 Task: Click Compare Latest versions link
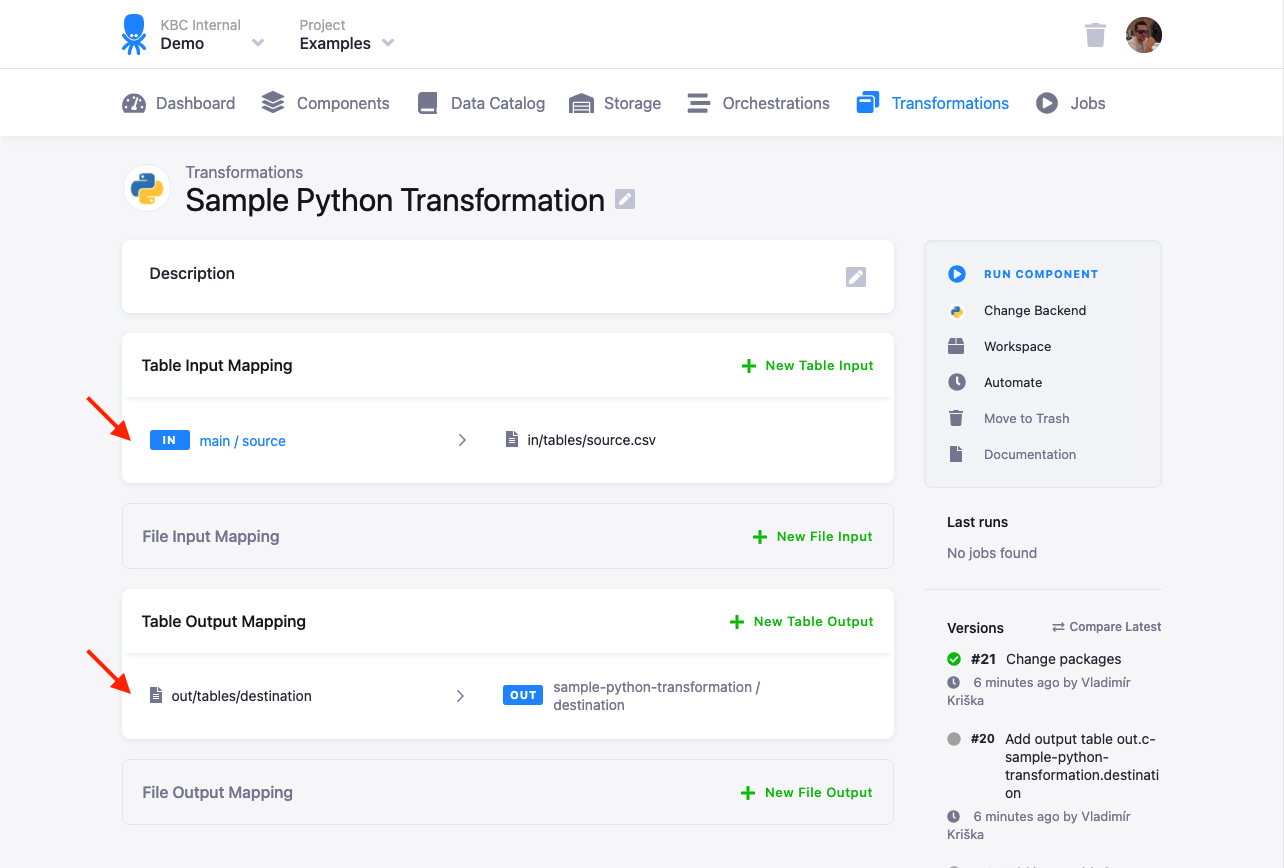pos(1106,627)
